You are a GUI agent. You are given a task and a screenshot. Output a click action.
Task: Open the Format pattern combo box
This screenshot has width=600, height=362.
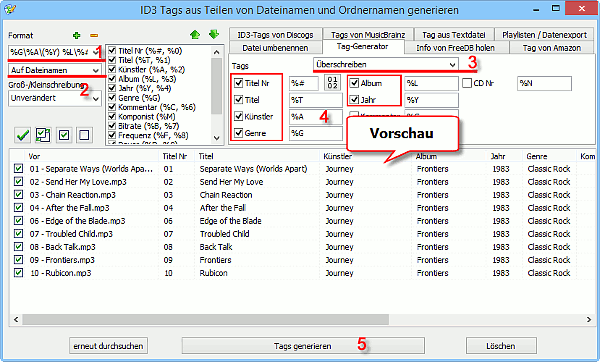[54, 52]
